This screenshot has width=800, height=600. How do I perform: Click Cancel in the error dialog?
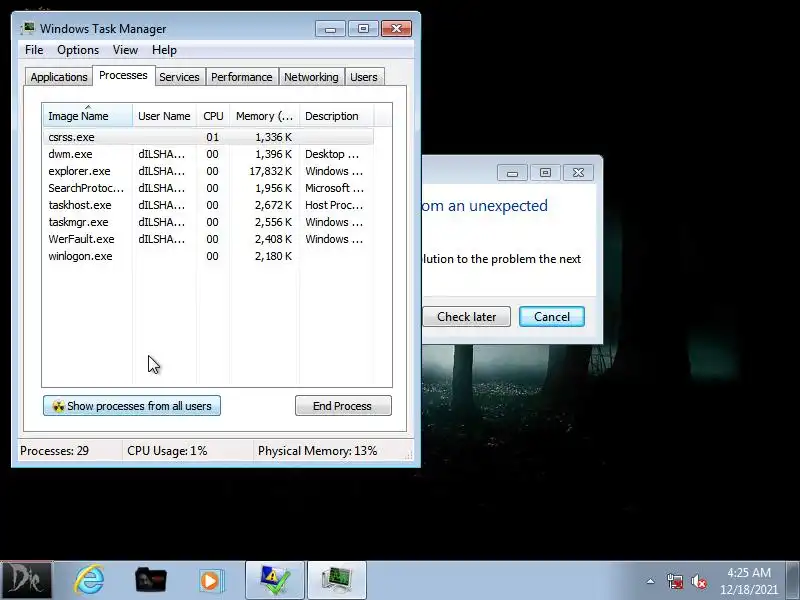coord(552,316)
